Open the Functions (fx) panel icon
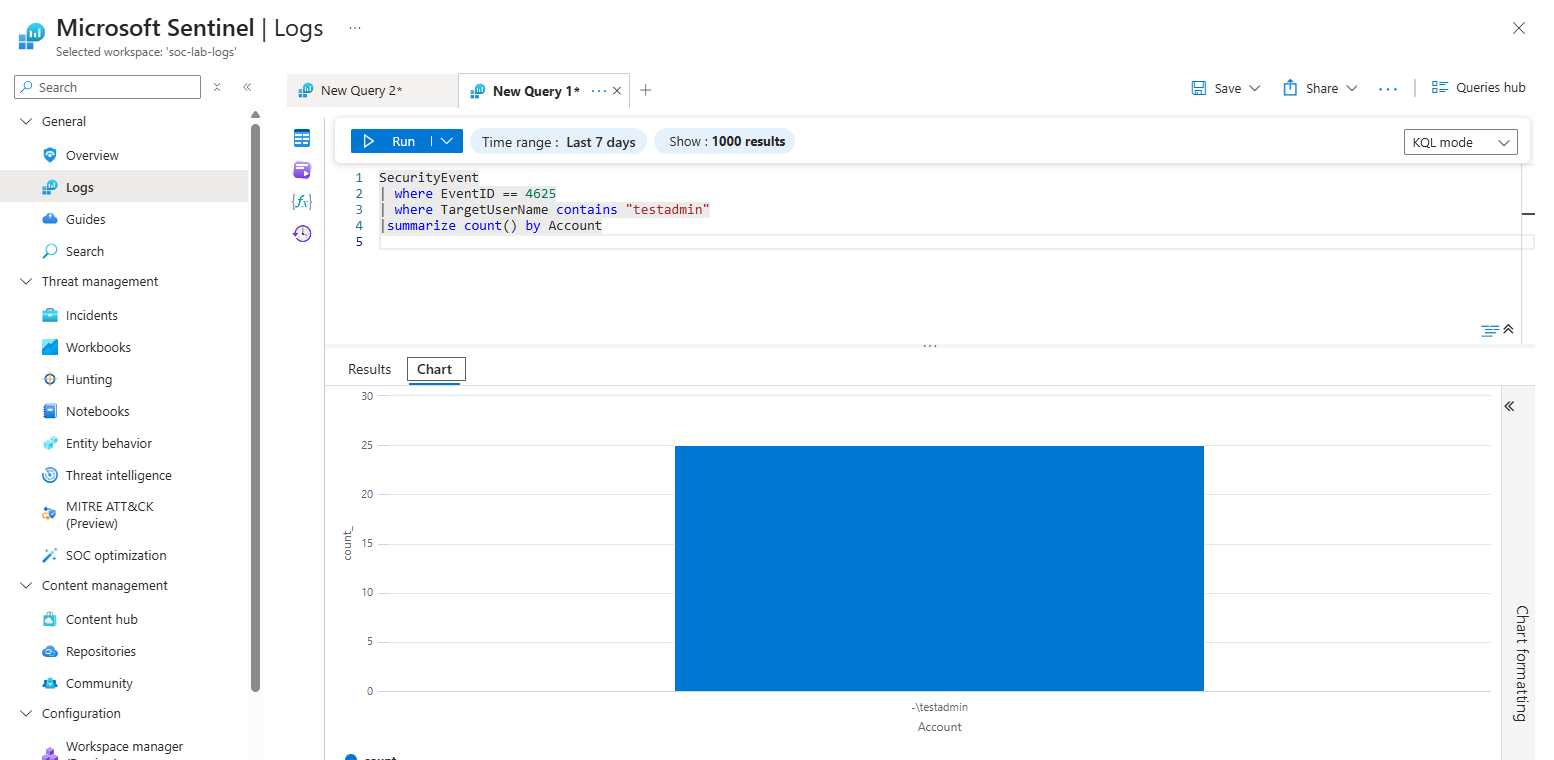 tap(302, 202)
